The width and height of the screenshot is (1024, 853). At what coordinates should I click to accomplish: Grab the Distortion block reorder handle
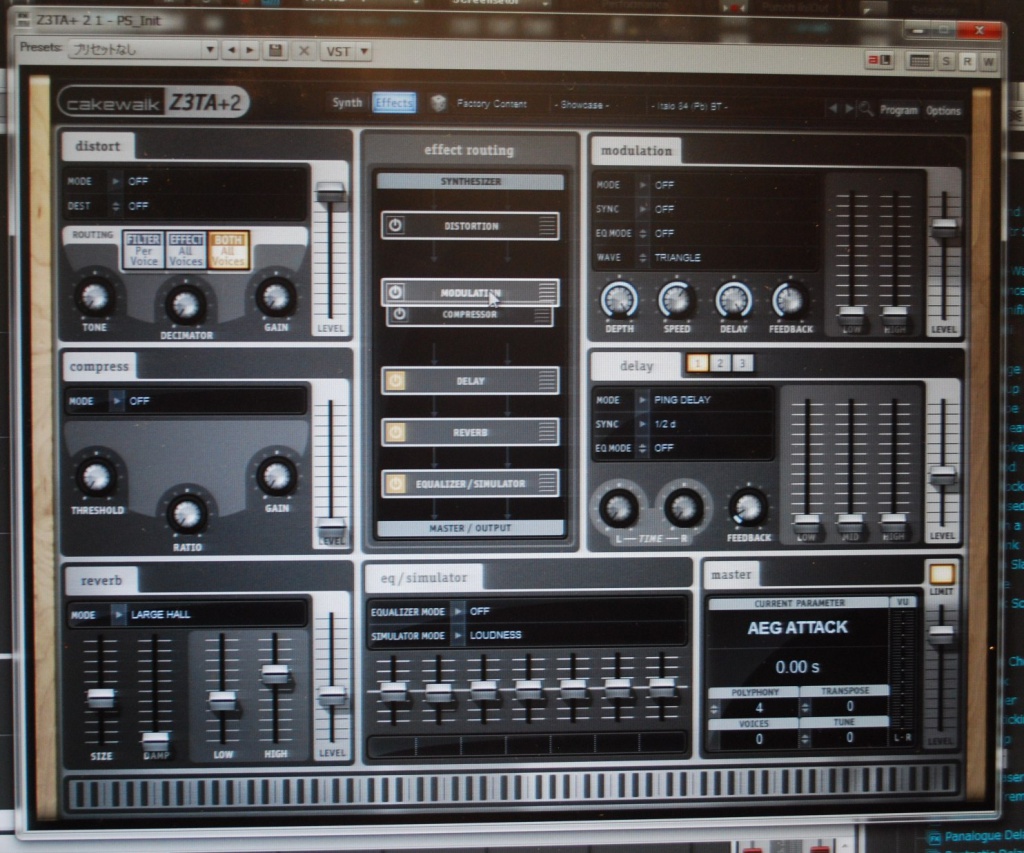547,226
